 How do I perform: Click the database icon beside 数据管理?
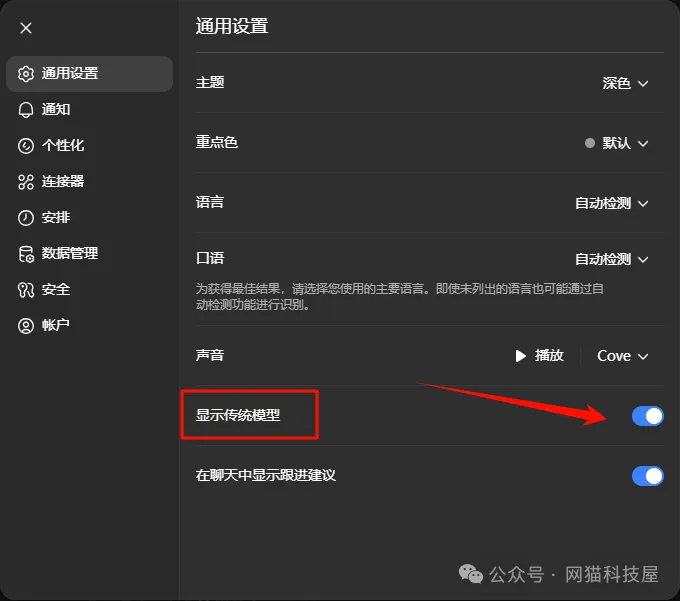point(26,254)
